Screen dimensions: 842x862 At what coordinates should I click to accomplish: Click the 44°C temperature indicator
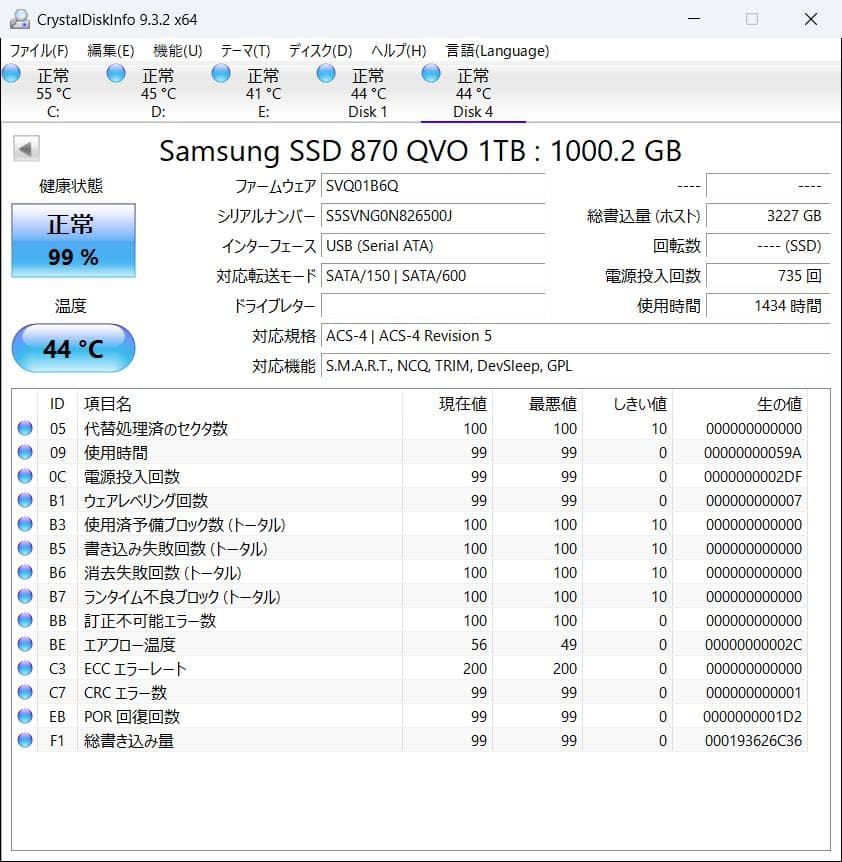coord(73,348)
